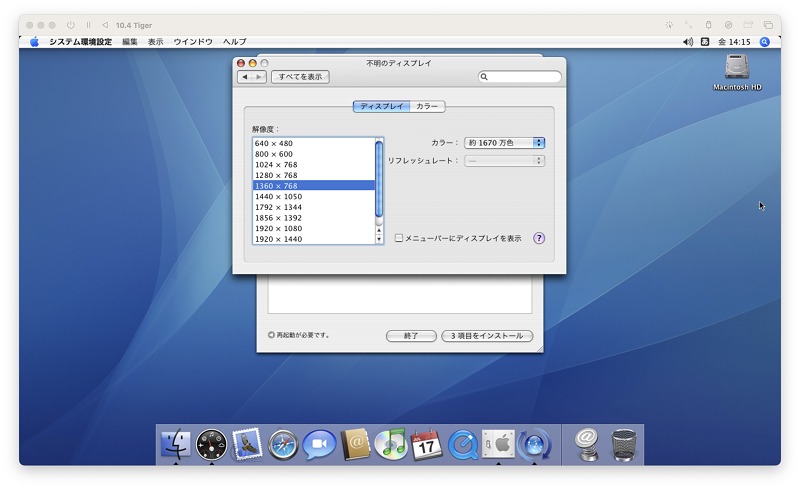Launch Dashboard from the Dock
Viewport: 800px width, 489px height.
[211, 445]
